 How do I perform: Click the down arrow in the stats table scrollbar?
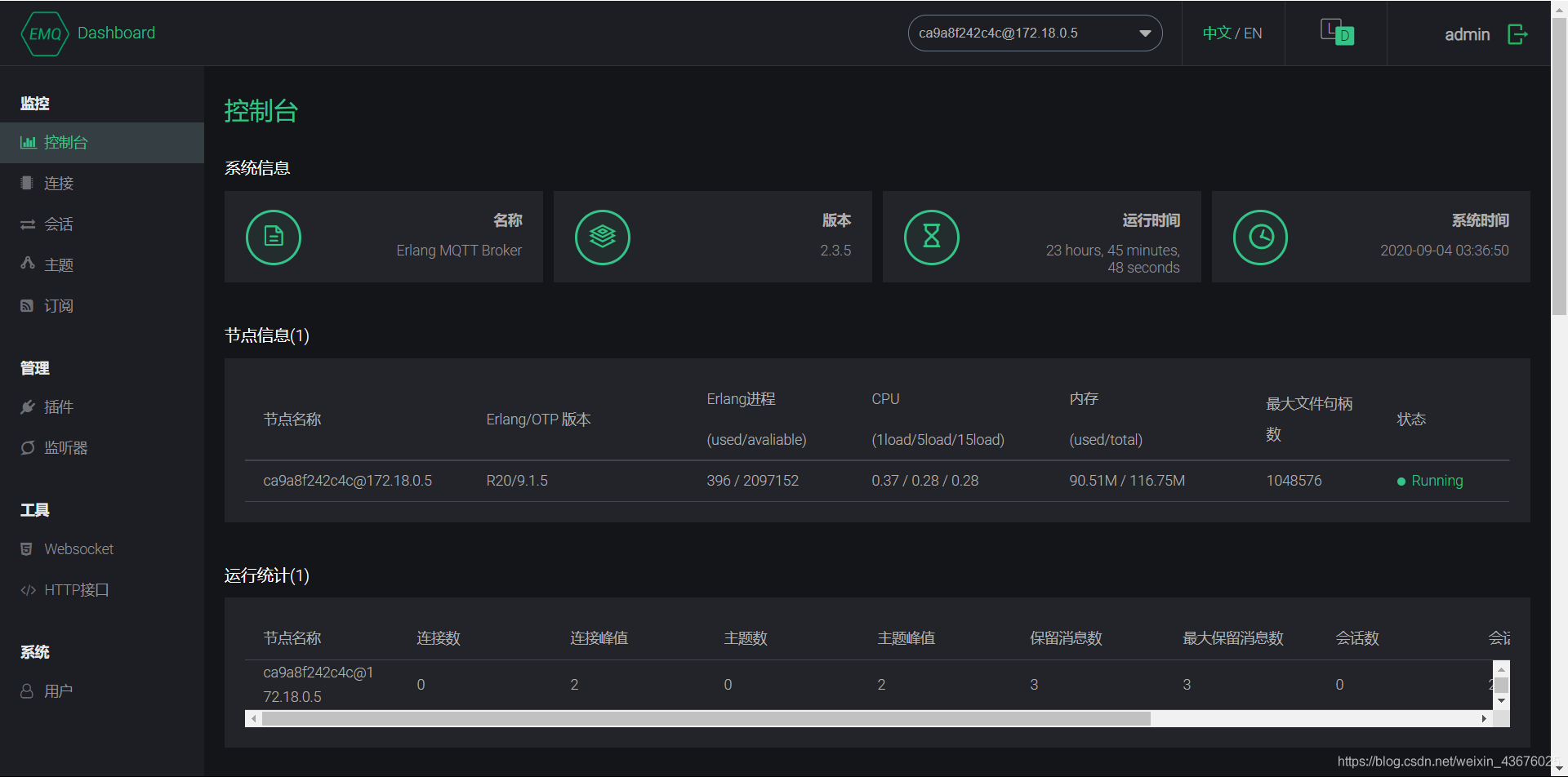(1502, 700)
